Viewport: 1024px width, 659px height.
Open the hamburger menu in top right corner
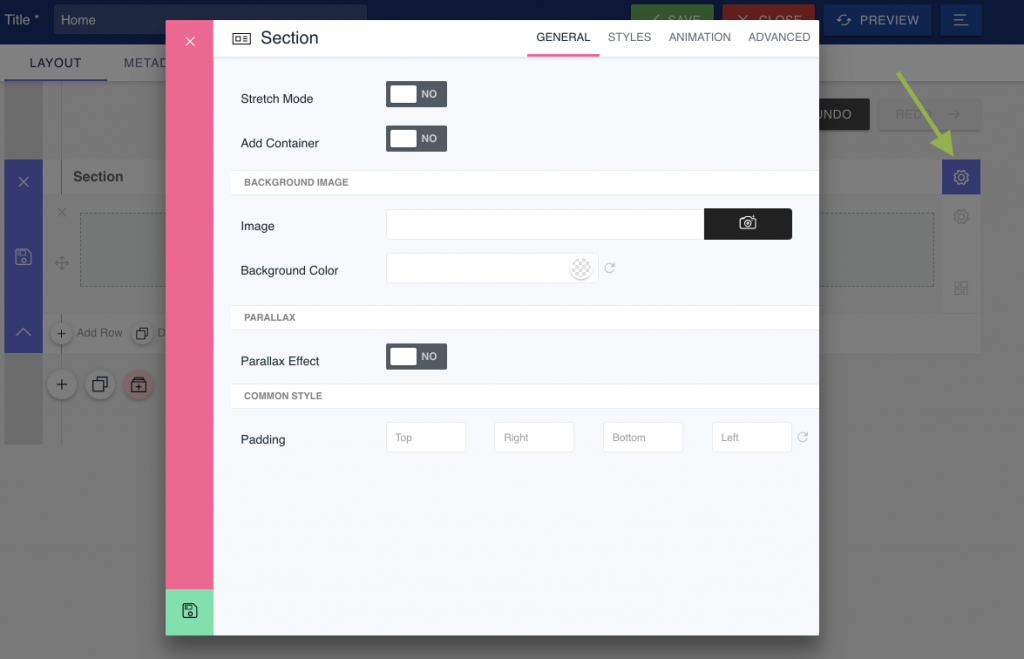tap(960, 20)
